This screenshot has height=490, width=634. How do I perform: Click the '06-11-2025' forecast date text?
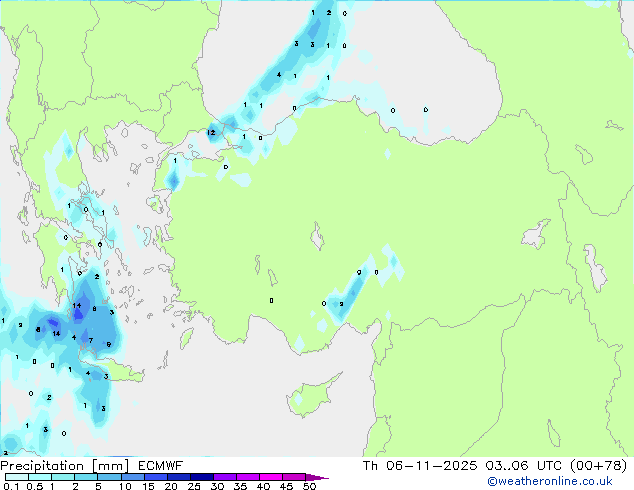click(x=431, y=466)
